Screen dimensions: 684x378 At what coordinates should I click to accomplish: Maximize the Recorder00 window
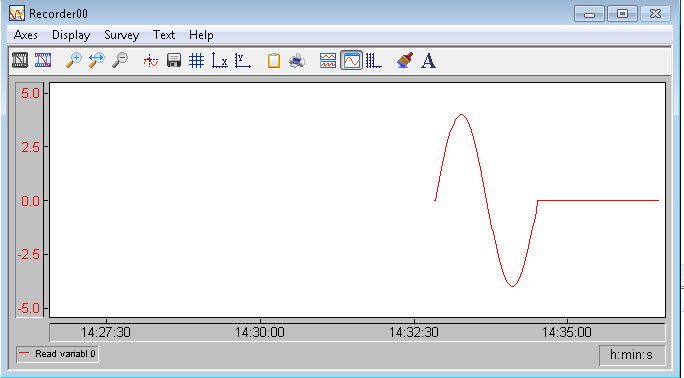[622, 14]
